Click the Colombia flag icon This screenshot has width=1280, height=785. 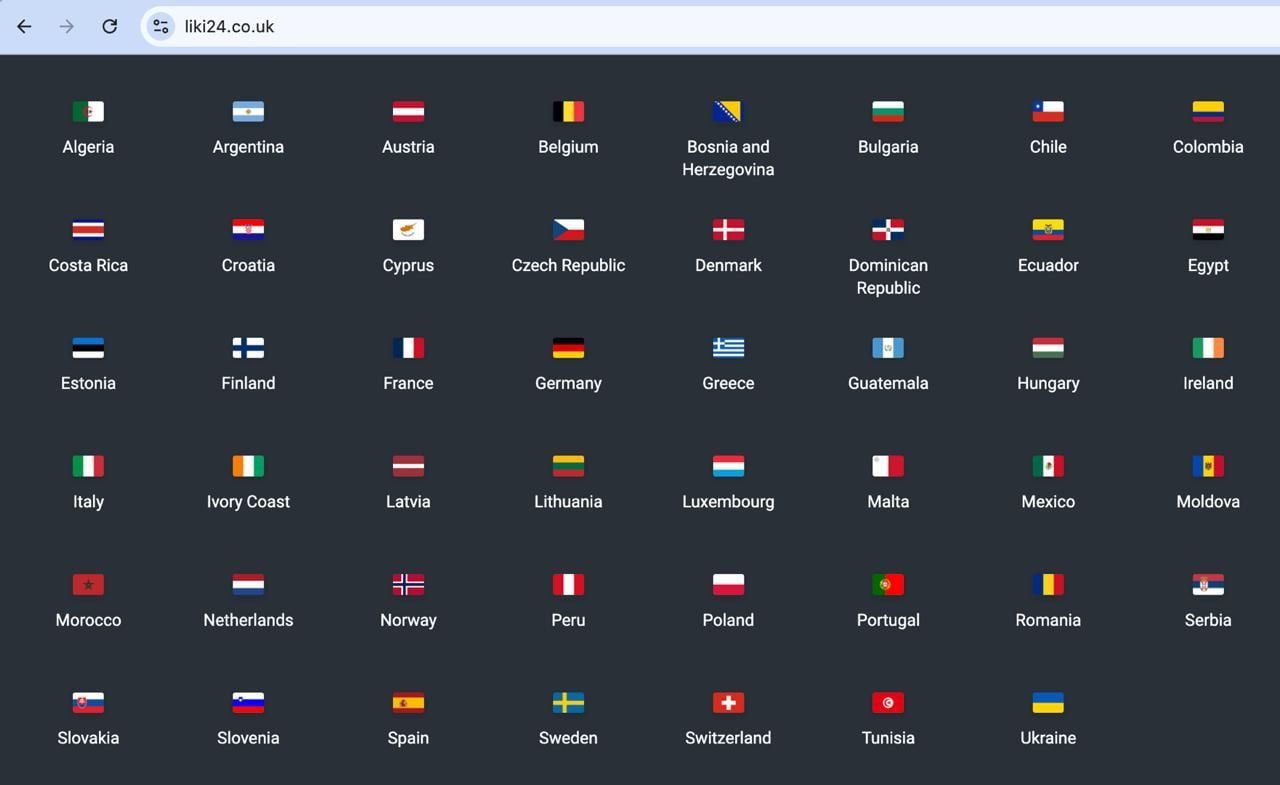(1208, 111)
